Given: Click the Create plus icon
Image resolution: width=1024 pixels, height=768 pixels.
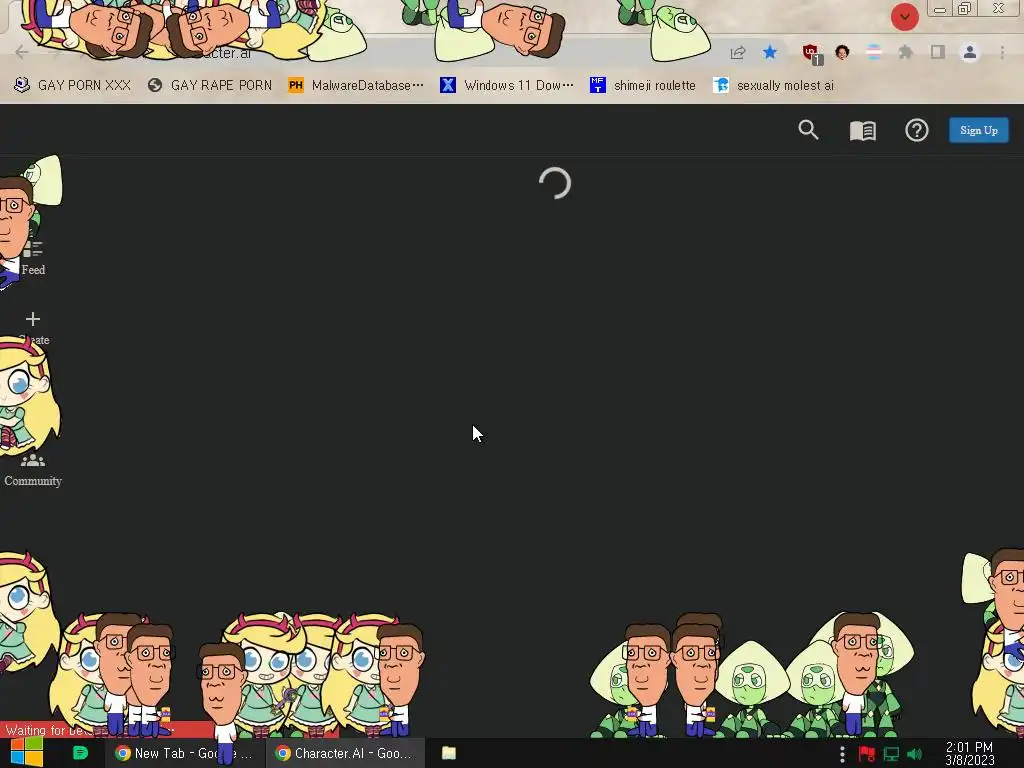Looking at the screenshot, I should [x=33, y=319].
